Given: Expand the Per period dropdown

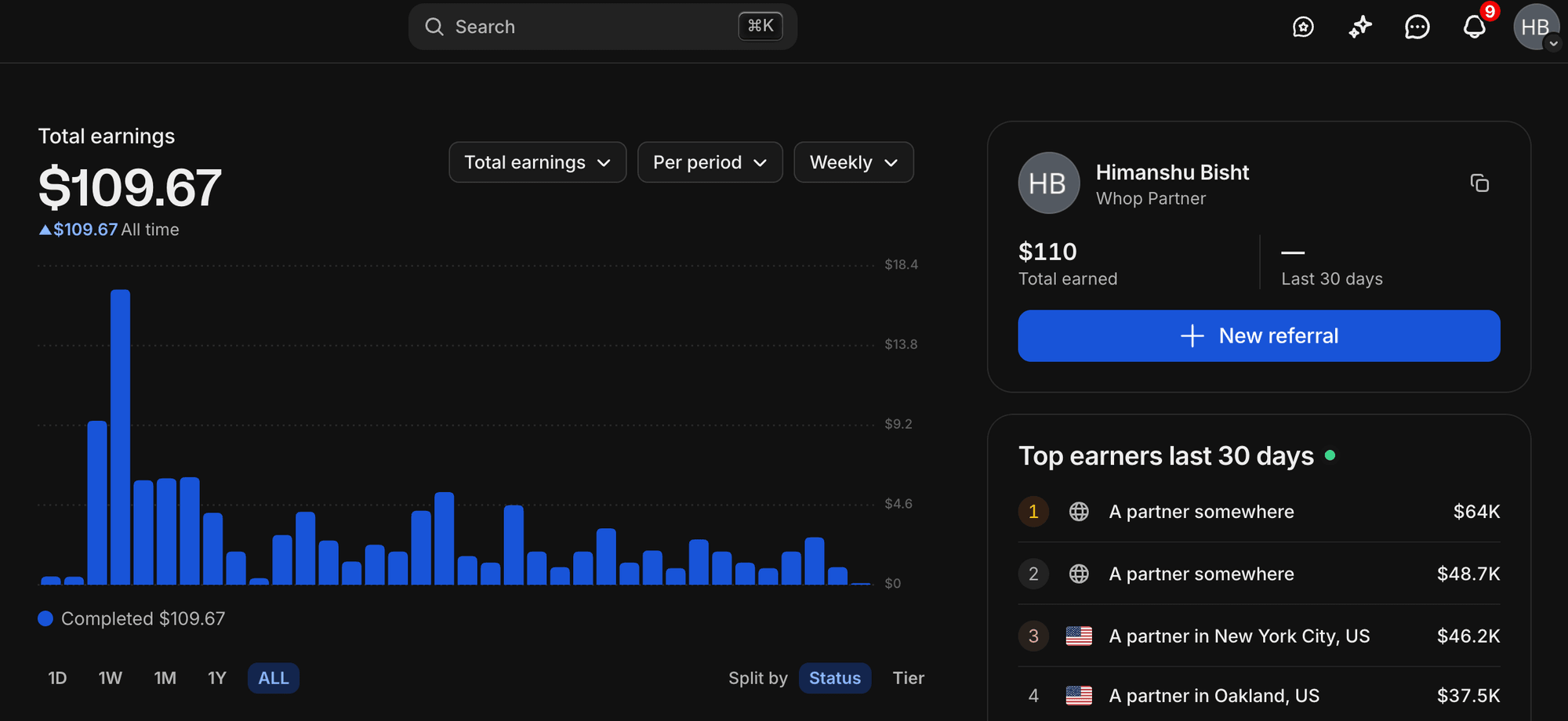Looking at the screenshot, I should pos(710,162).
